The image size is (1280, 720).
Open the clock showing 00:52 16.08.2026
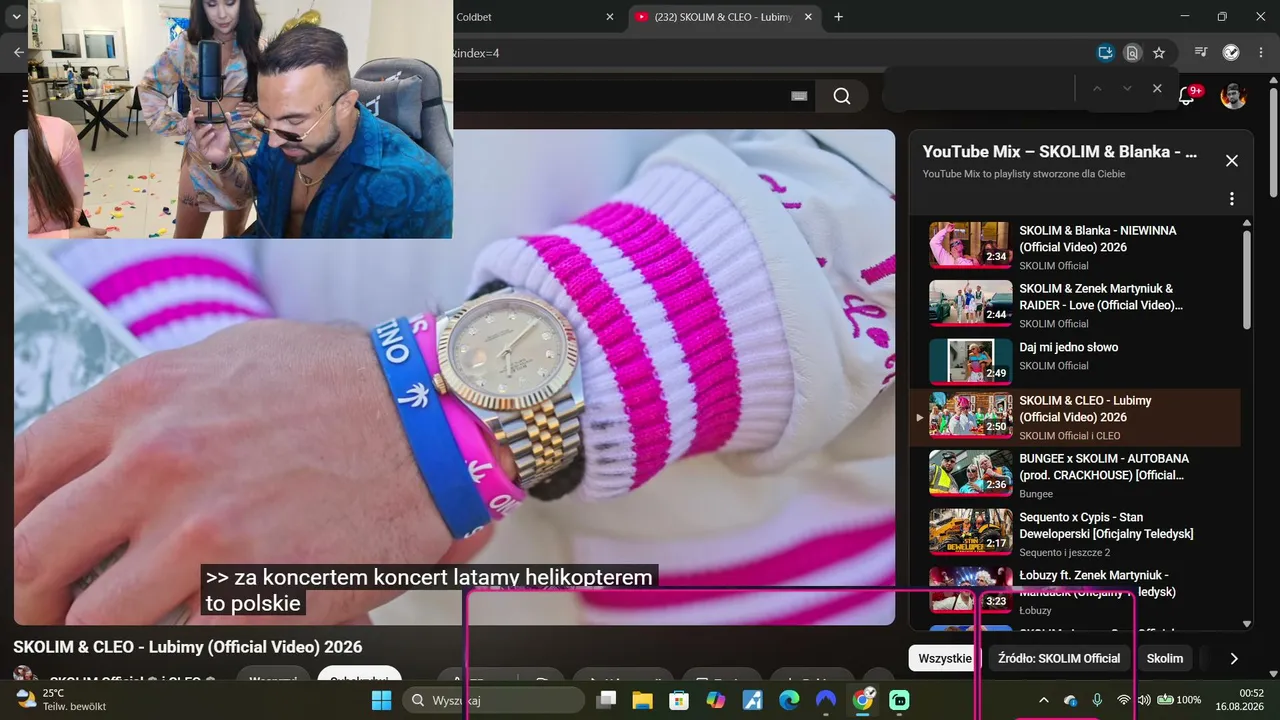click(1239, 700)
